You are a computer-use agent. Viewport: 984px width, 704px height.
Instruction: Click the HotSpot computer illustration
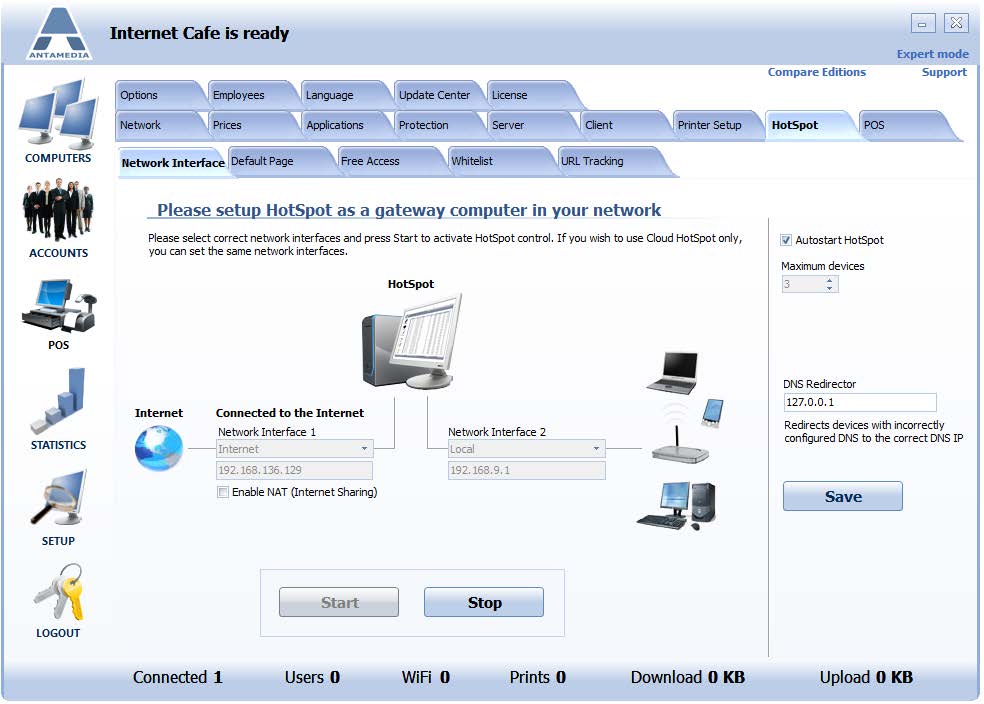click(x=412, y=341)
